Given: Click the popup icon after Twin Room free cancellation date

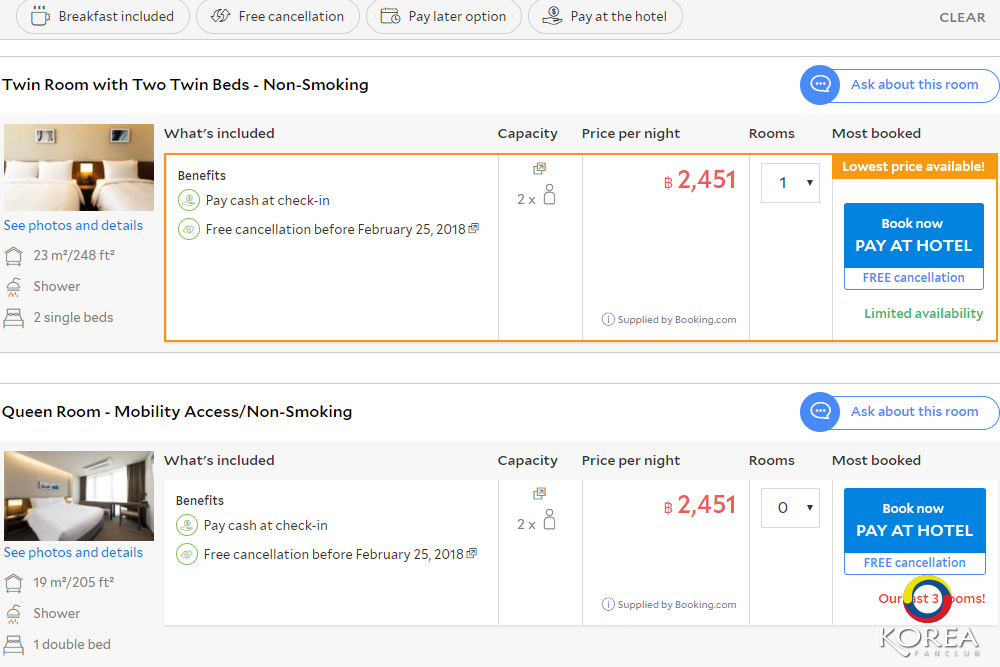Looking at the screenshot, I should click(474, 229).
